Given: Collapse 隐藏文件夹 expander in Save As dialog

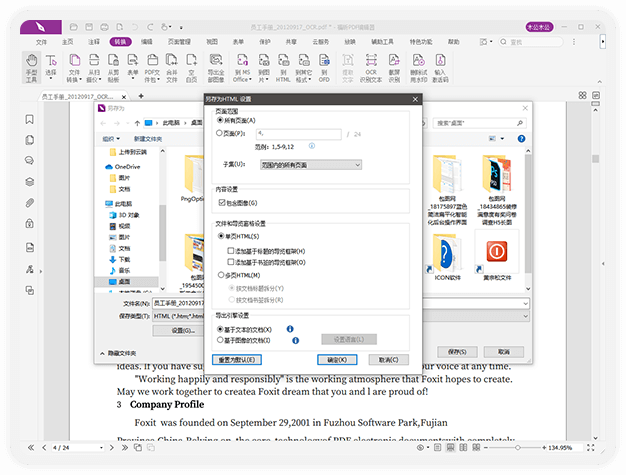Looking at the screenshot, I should (x=118, y=353).
